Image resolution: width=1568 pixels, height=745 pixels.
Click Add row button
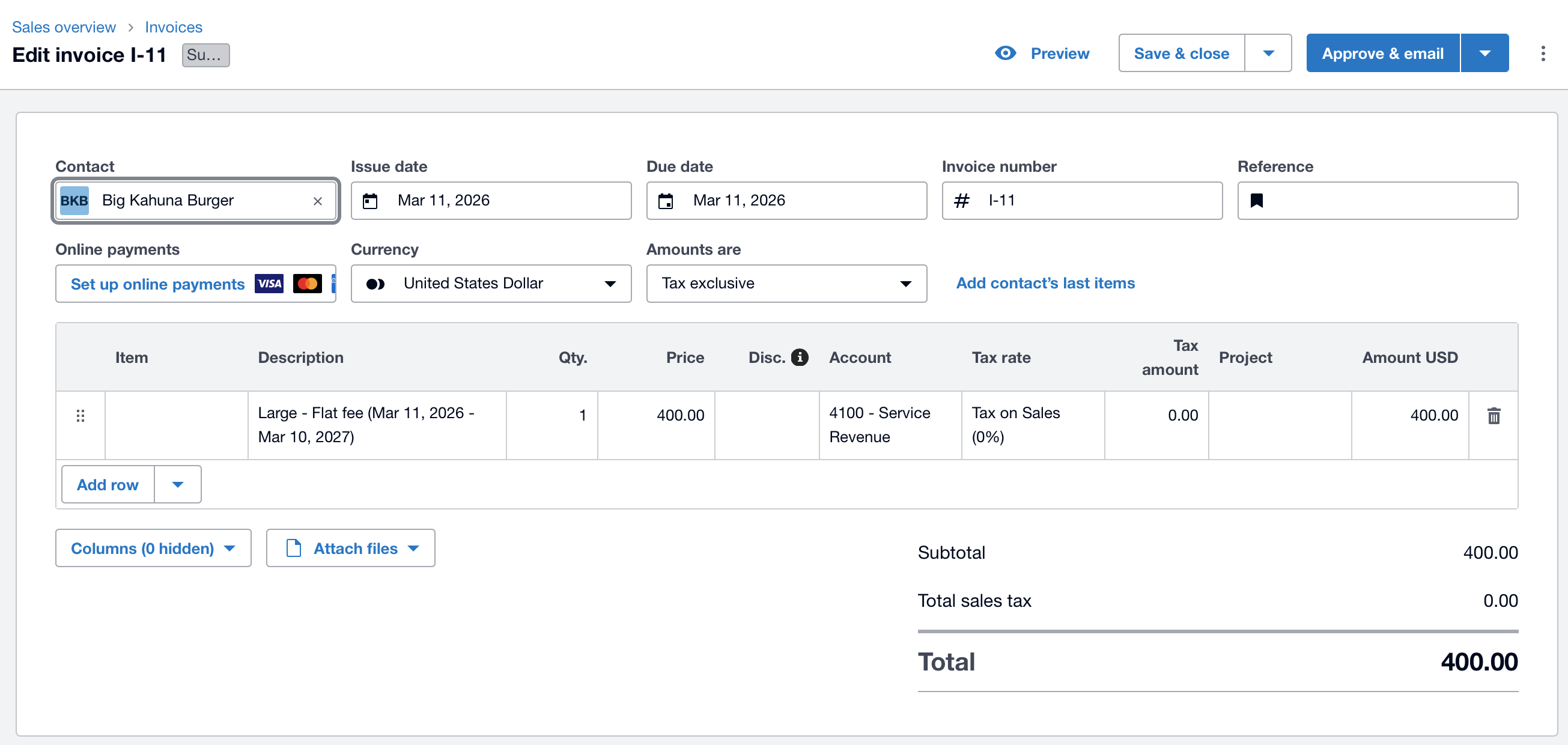108,484
